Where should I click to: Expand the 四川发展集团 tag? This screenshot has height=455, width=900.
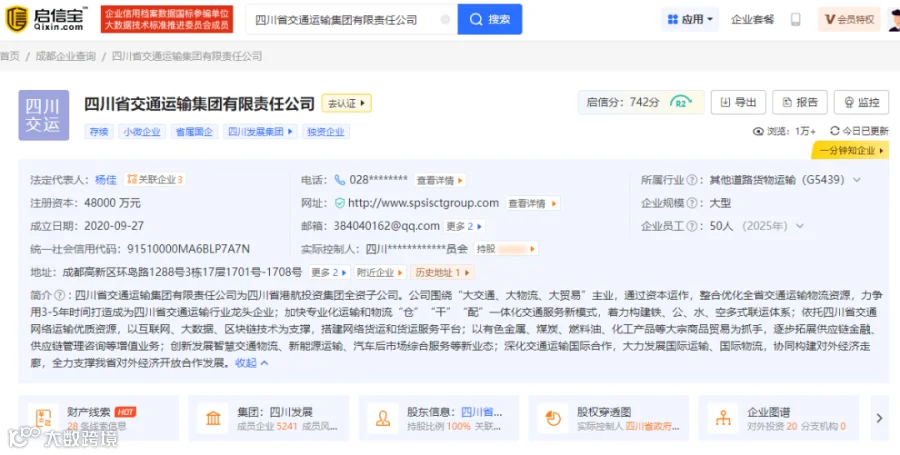[x=260, y=131]
